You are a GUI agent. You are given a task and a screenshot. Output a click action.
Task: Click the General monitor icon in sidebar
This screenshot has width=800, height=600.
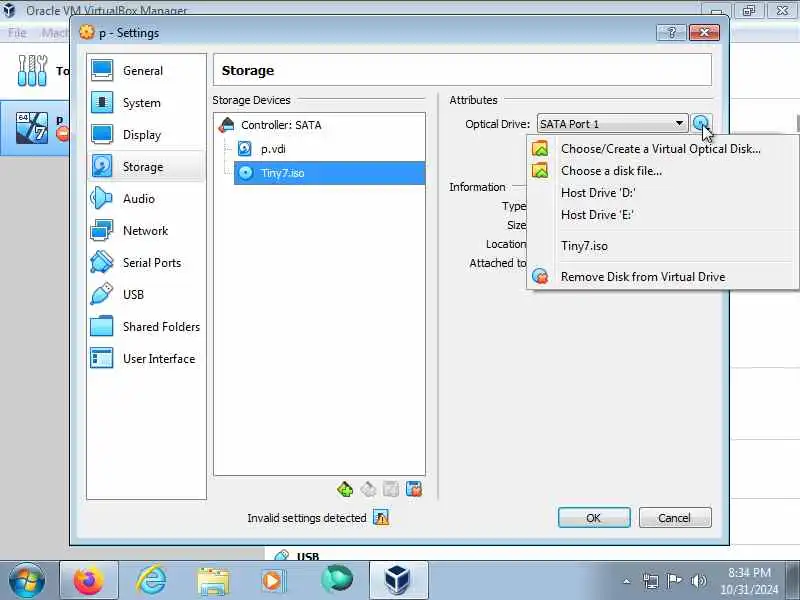[x=102, y=70]
